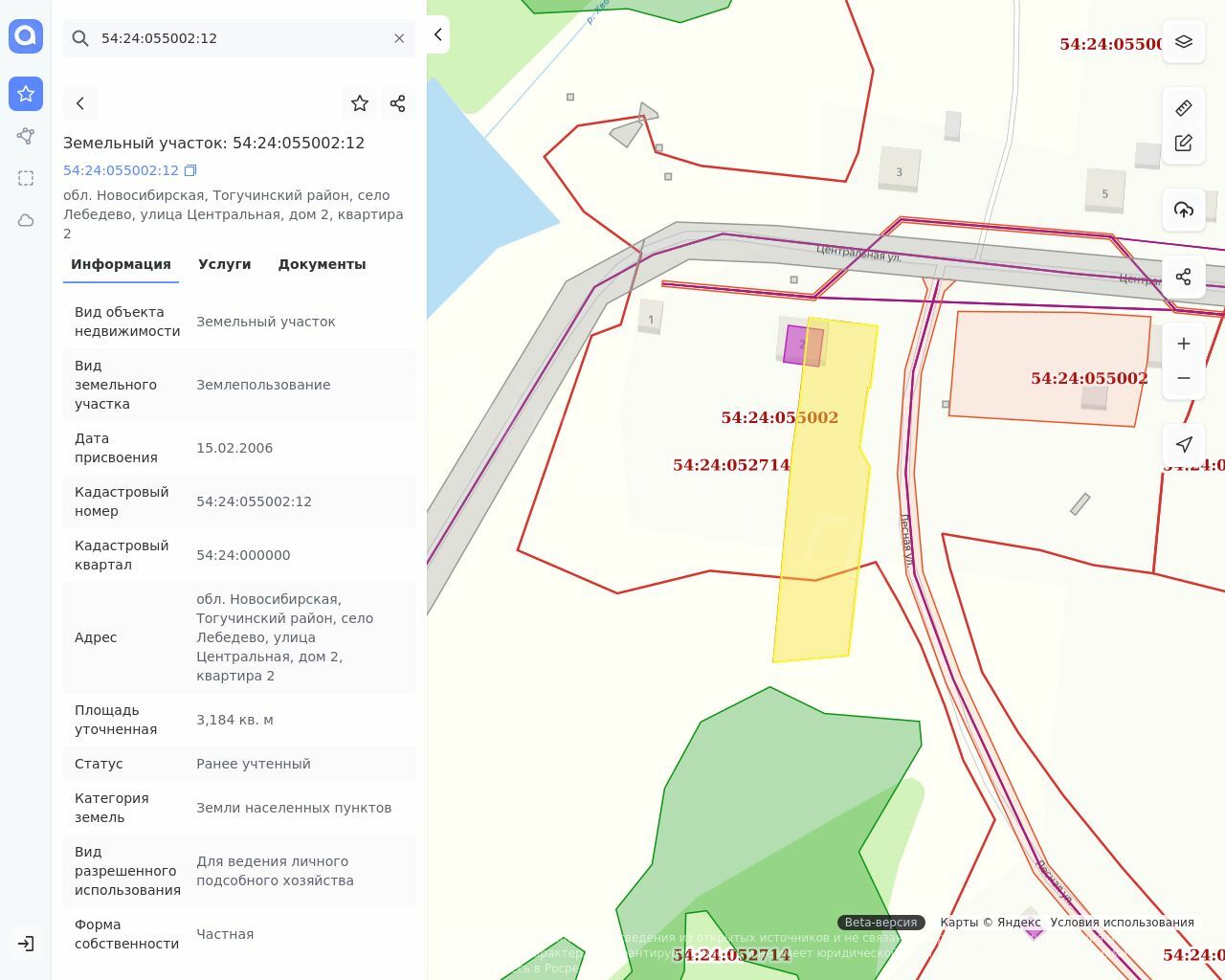Zoom out on the map

1183,378
